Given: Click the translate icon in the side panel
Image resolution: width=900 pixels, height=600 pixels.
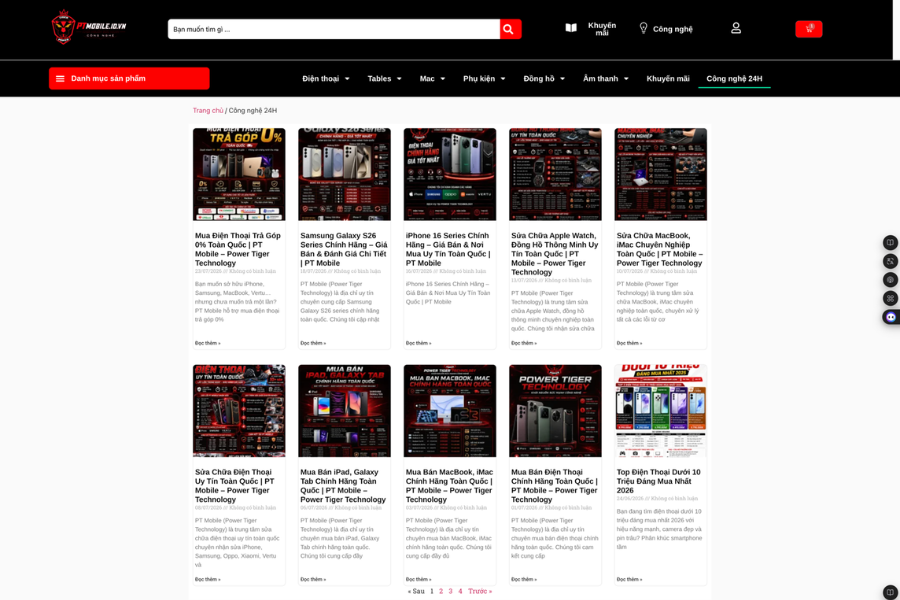Looking at the screenshot, I should pyautogui.click(x=890, y=261).
